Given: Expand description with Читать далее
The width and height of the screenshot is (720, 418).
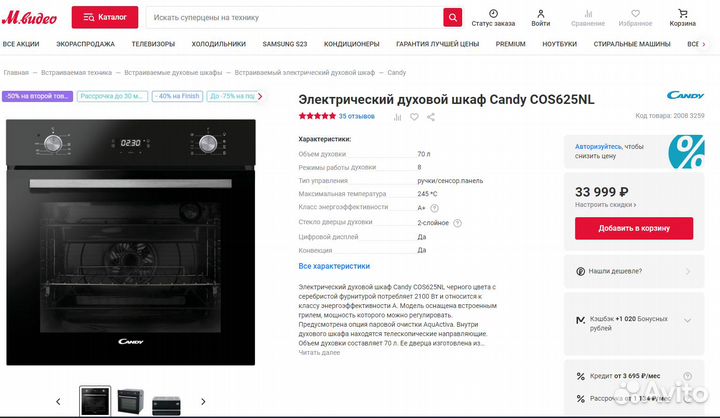Looking at the screenshot, I should click(319, 352).
